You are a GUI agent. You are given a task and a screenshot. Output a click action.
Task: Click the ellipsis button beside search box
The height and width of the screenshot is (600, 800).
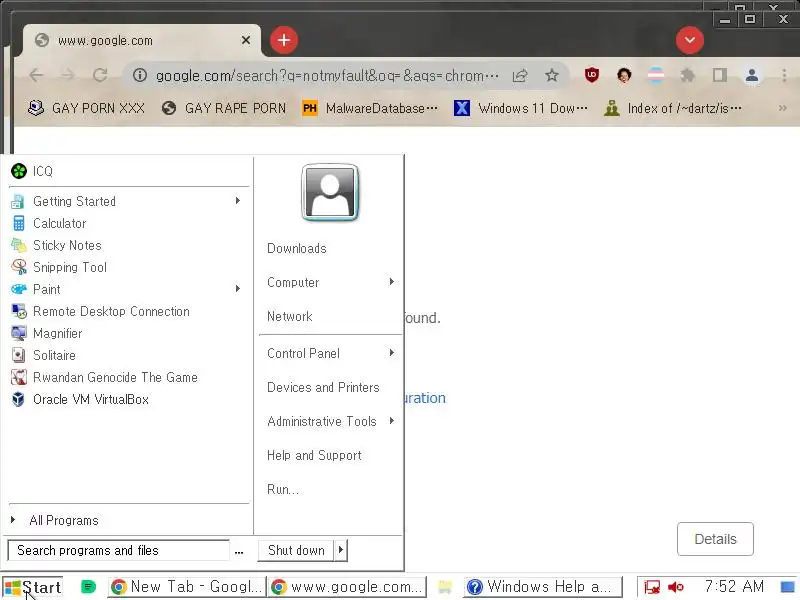click(x=239, y=551)
